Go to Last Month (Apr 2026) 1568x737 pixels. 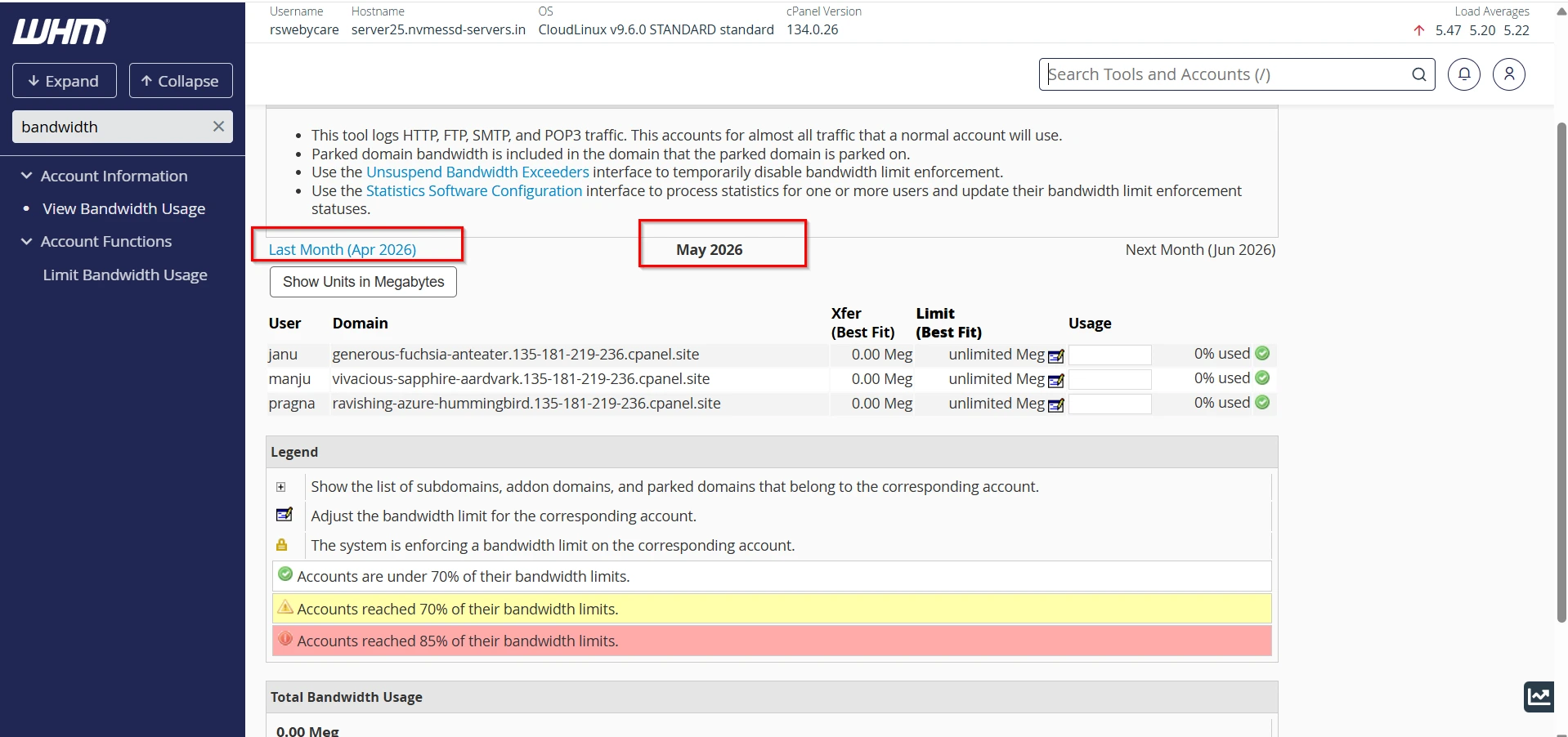click(342, 249)
